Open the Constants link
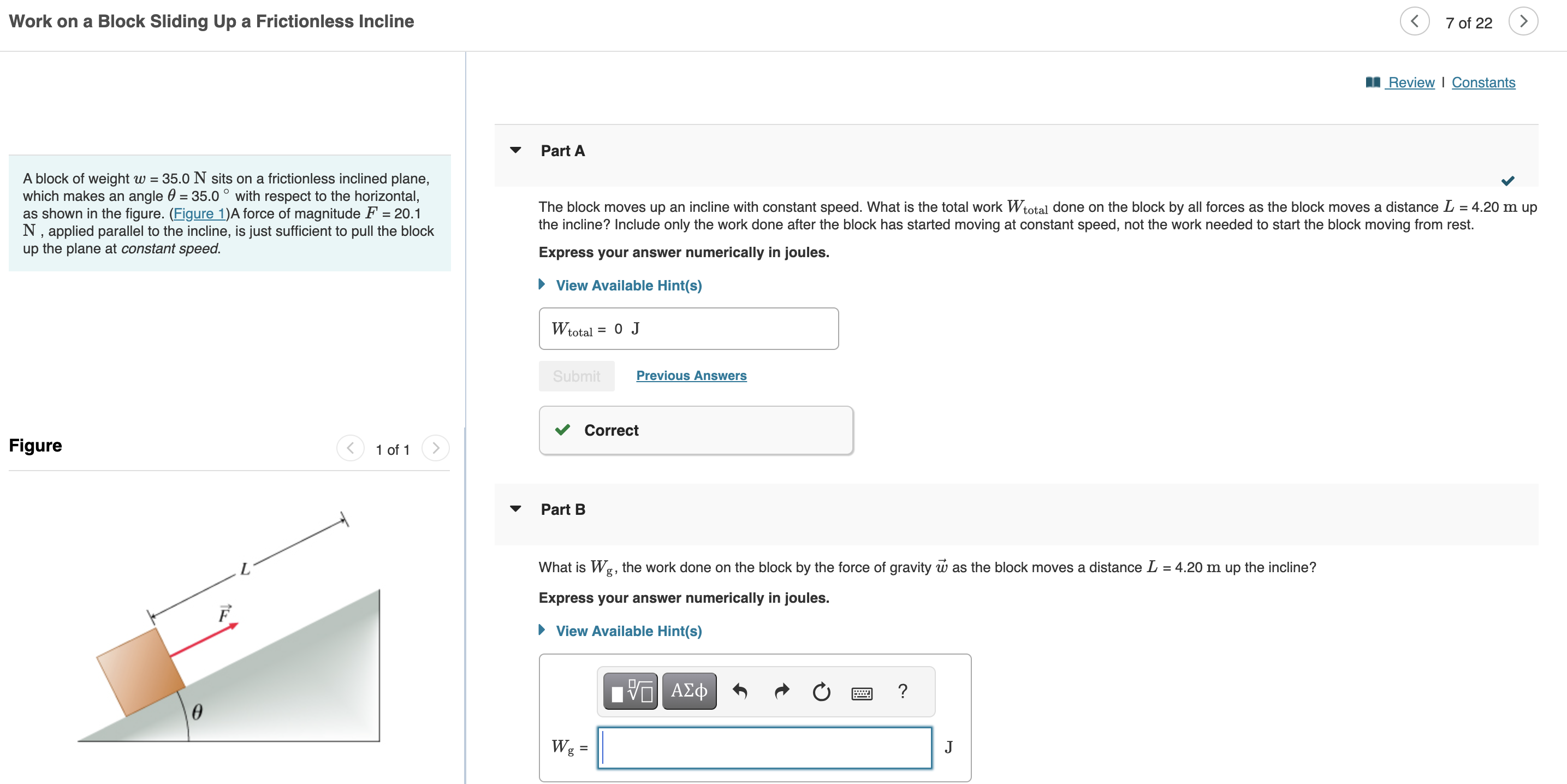1567x784 pixels. (1483, 83)
